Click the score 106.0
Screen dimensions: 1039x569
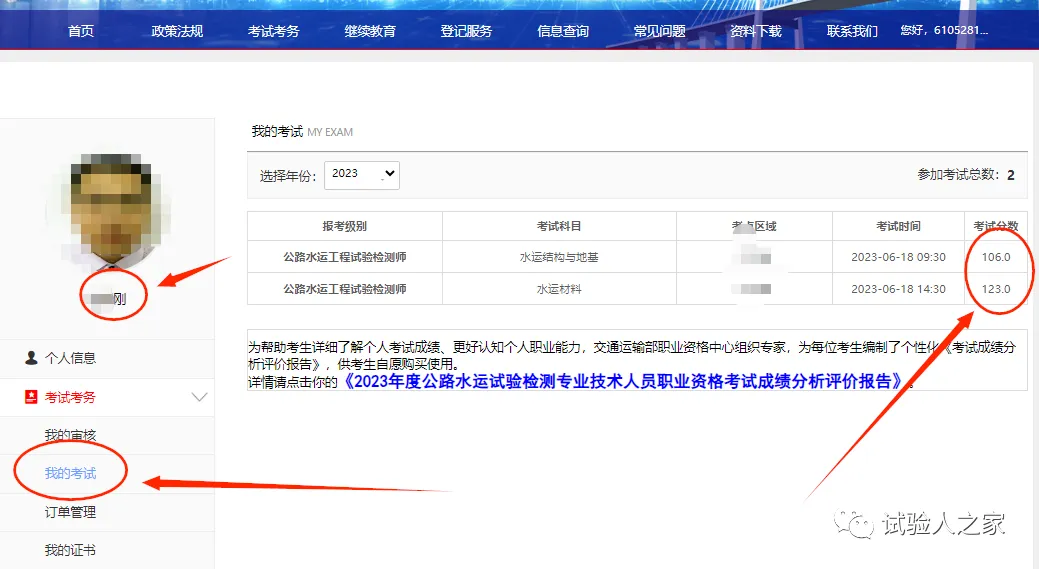996,257
